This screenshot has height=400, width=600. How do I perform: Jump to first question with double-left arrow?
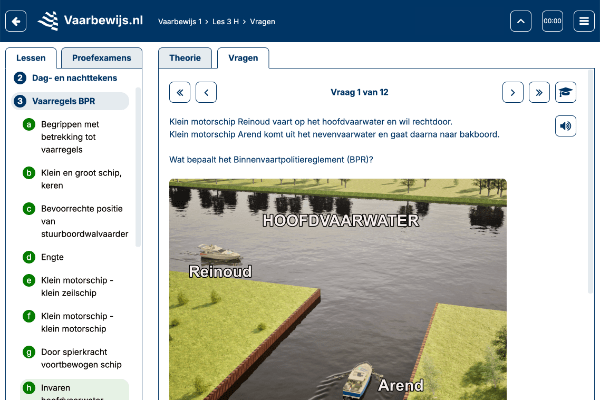(x=180, y=92)
